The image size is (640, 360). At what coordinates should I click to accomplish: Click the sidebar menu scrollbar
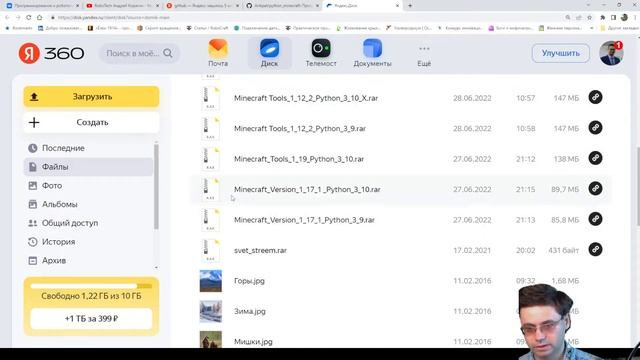coord(156,187)
